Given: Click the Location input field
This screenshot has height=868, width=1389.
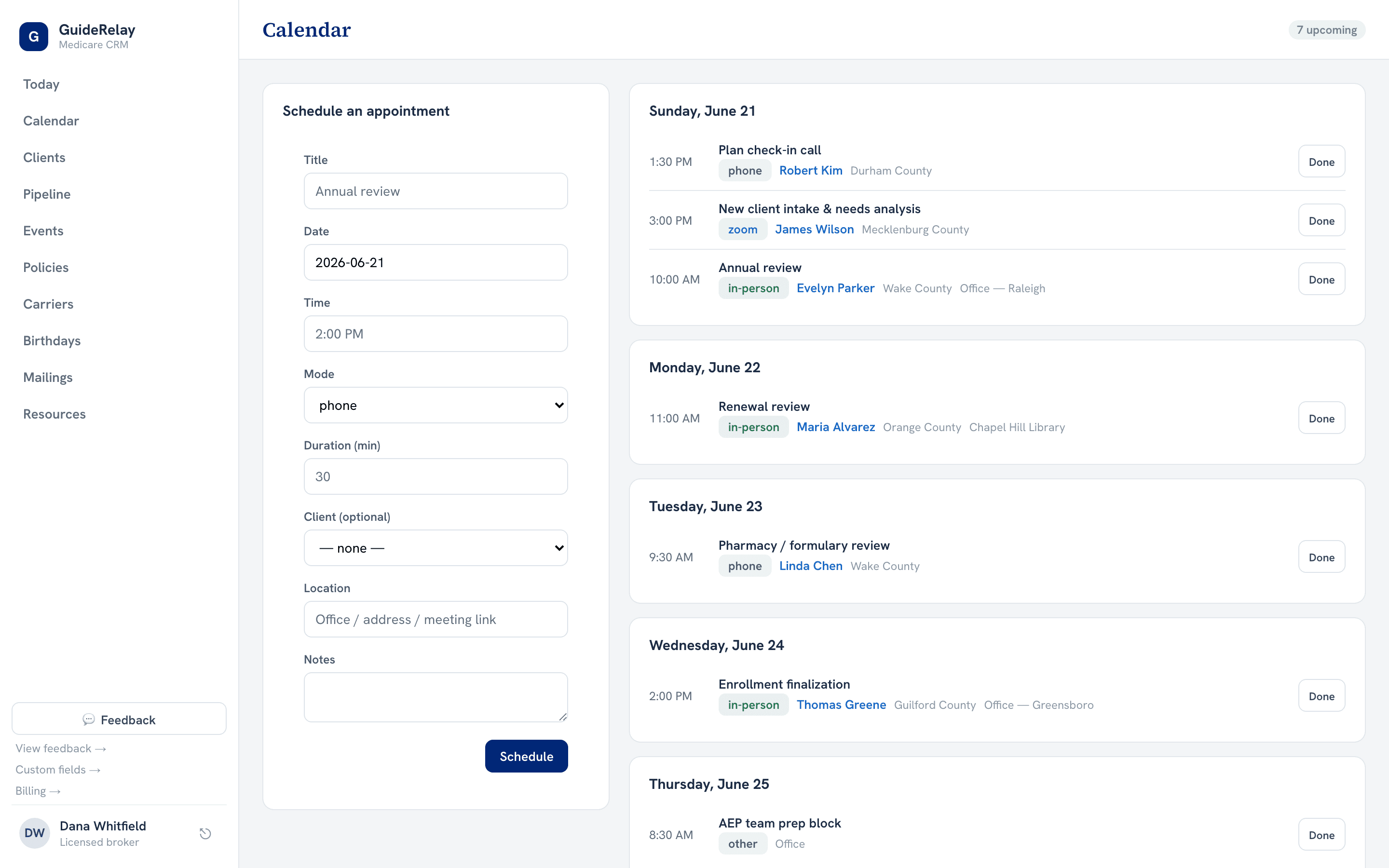Looking at the screenshot, I should click(x=436, y=620).
